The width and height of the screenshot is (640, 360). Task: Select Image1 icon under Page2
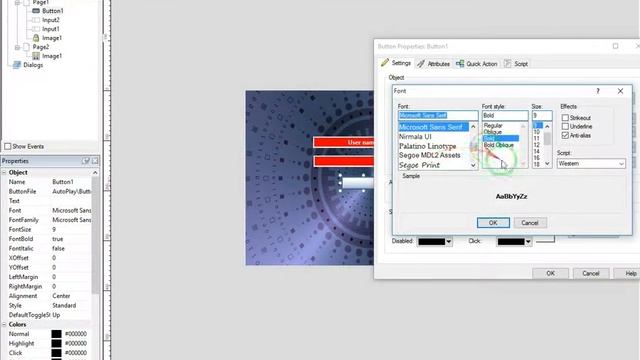point(36,56)
